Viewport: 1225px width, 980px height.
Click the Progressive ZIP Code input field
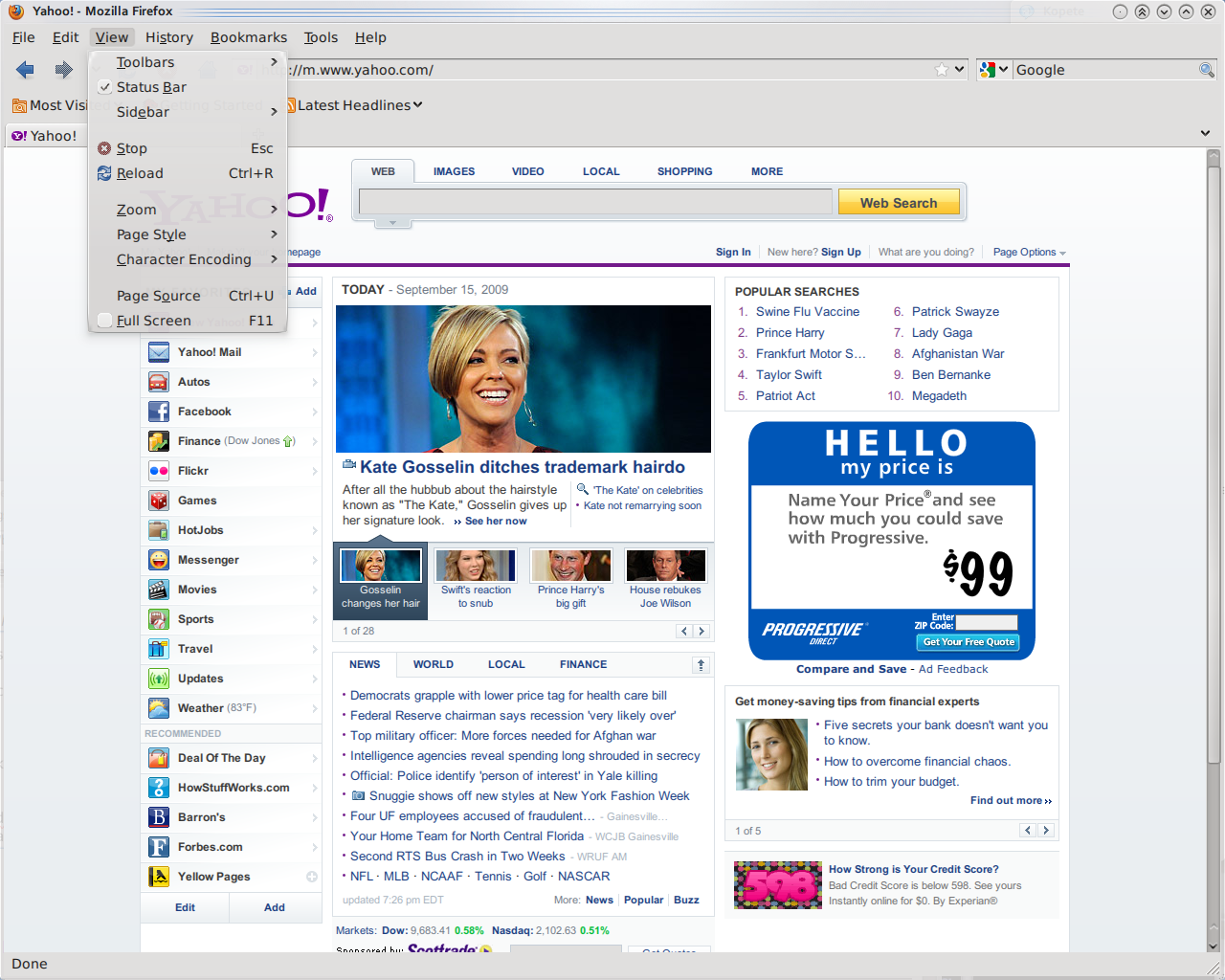click(987, 622)
